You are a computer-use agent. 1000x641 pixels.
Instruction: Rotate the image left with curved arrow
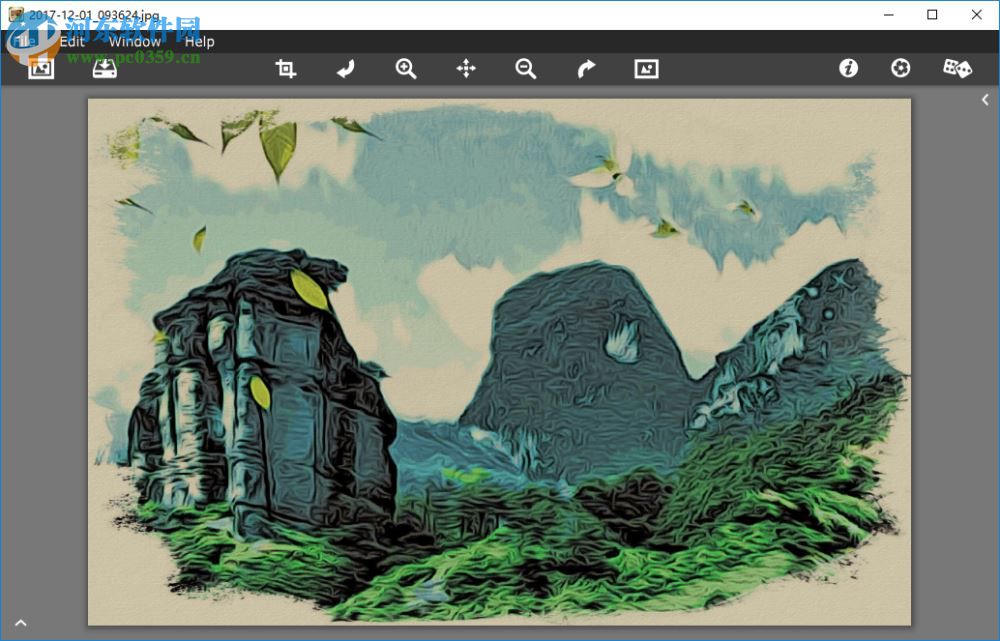(x=345, y=68)
